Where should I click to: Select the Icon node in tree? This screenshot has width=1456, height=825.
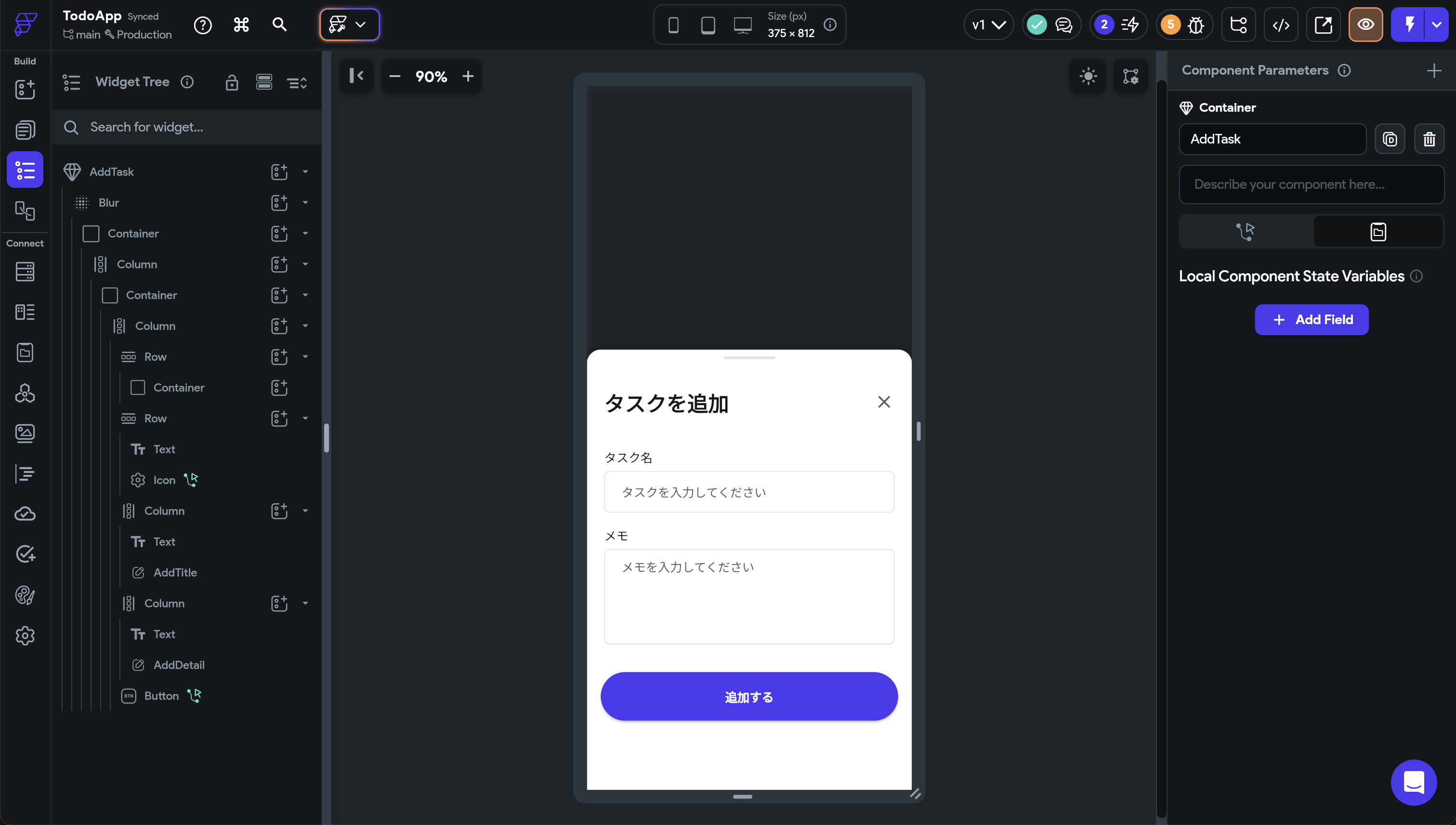click(164, 480)
